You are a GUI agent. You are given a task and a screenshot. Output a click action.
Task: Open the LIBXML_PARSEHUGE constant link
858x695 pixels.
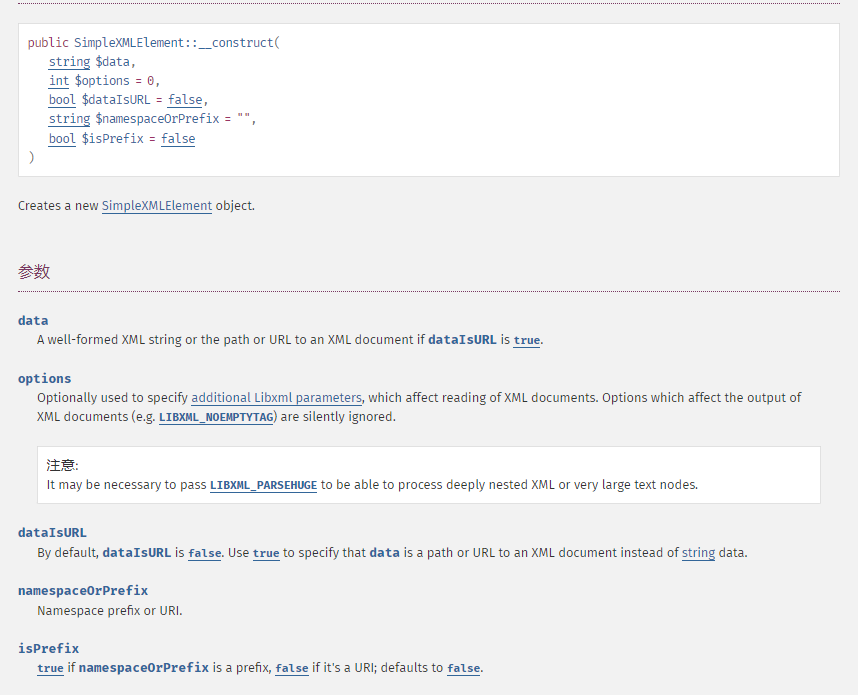pyautogui.click(x=263, y=485)
